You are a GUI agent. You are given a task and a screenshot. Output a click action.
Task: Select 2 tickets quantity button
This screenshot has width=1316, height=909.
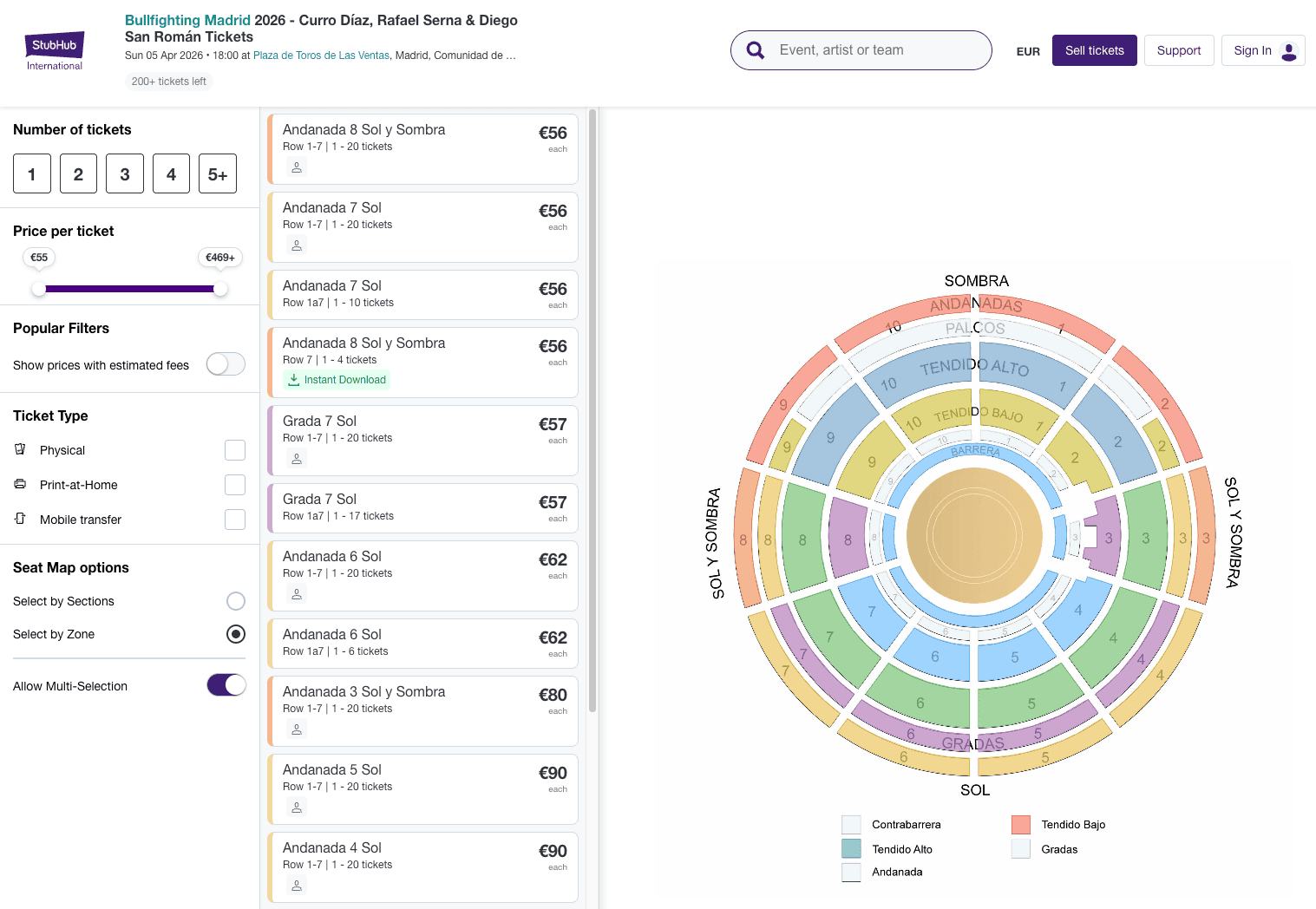[x=78, y=173]
